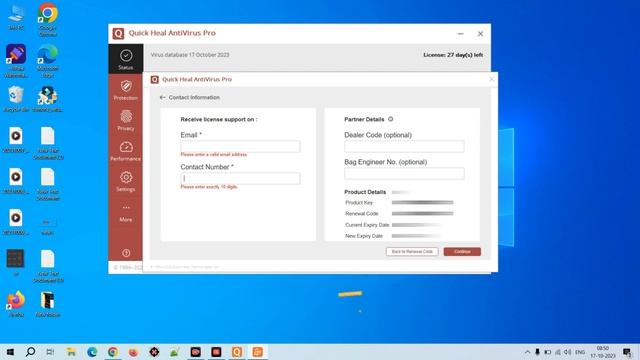The image size is (640, 360).
Task: Click the Quick Heal logo in the main title bar
Action: tap(118, 33)
